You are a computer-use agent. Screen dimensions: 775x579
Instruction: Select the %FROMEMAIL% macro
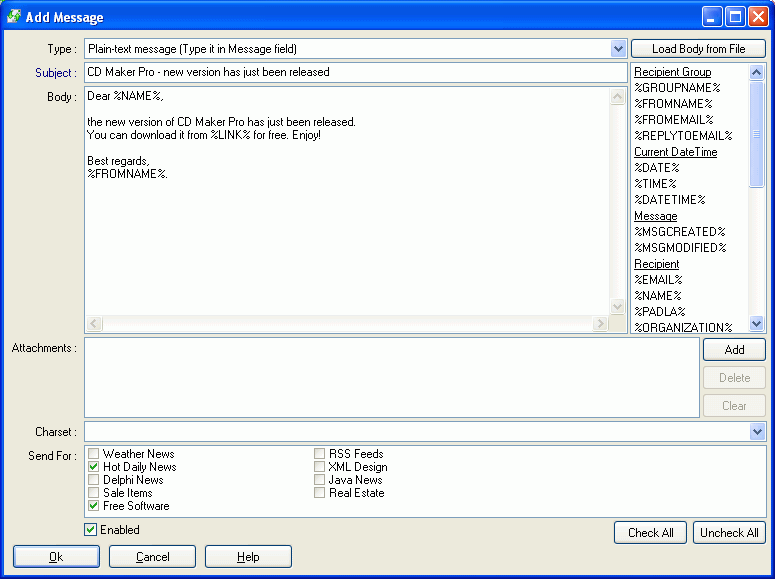(x=674, y=120)
